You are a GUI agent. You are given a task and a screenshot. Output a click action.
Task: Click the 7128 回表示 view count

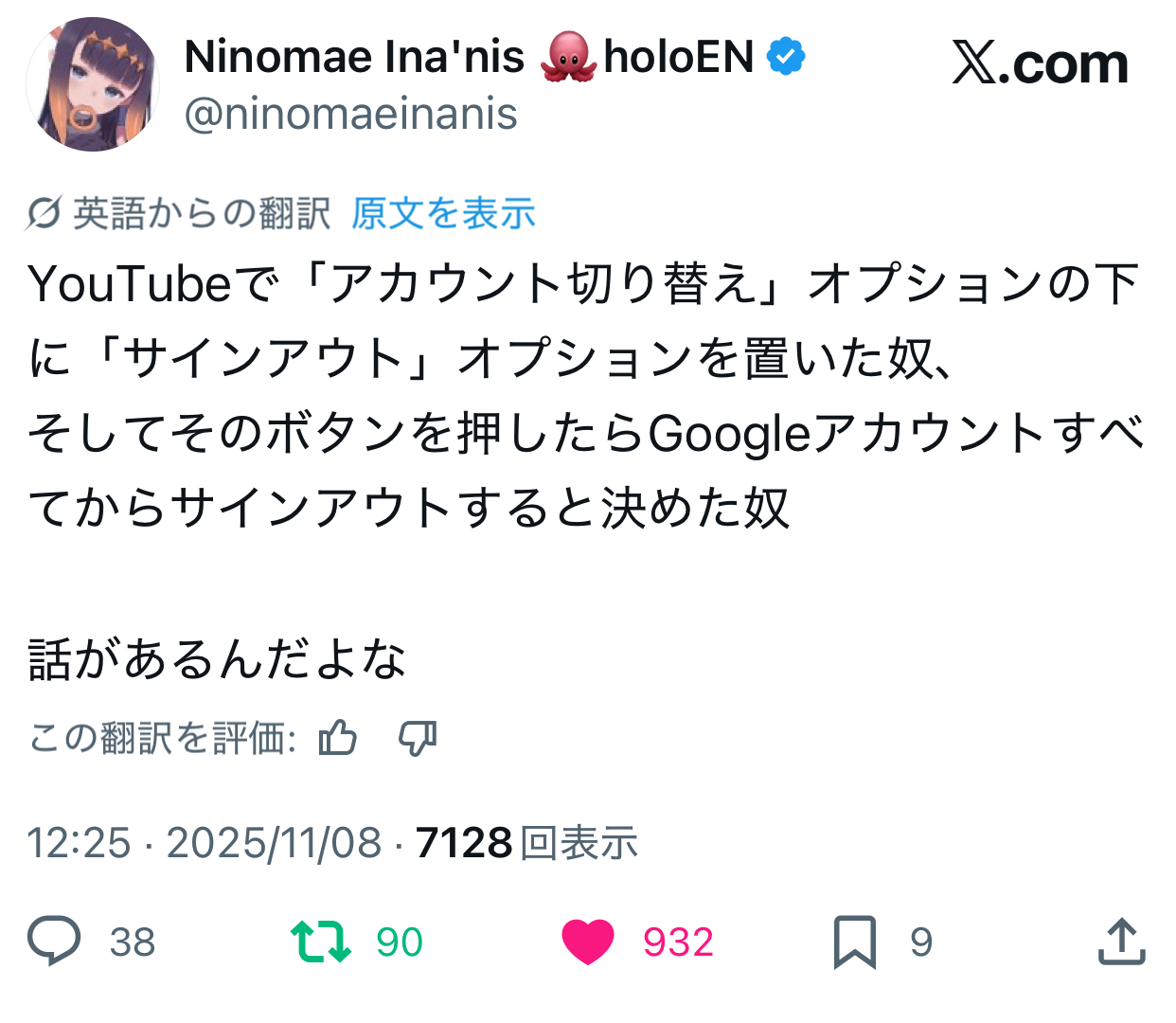(x=526, y=842)
